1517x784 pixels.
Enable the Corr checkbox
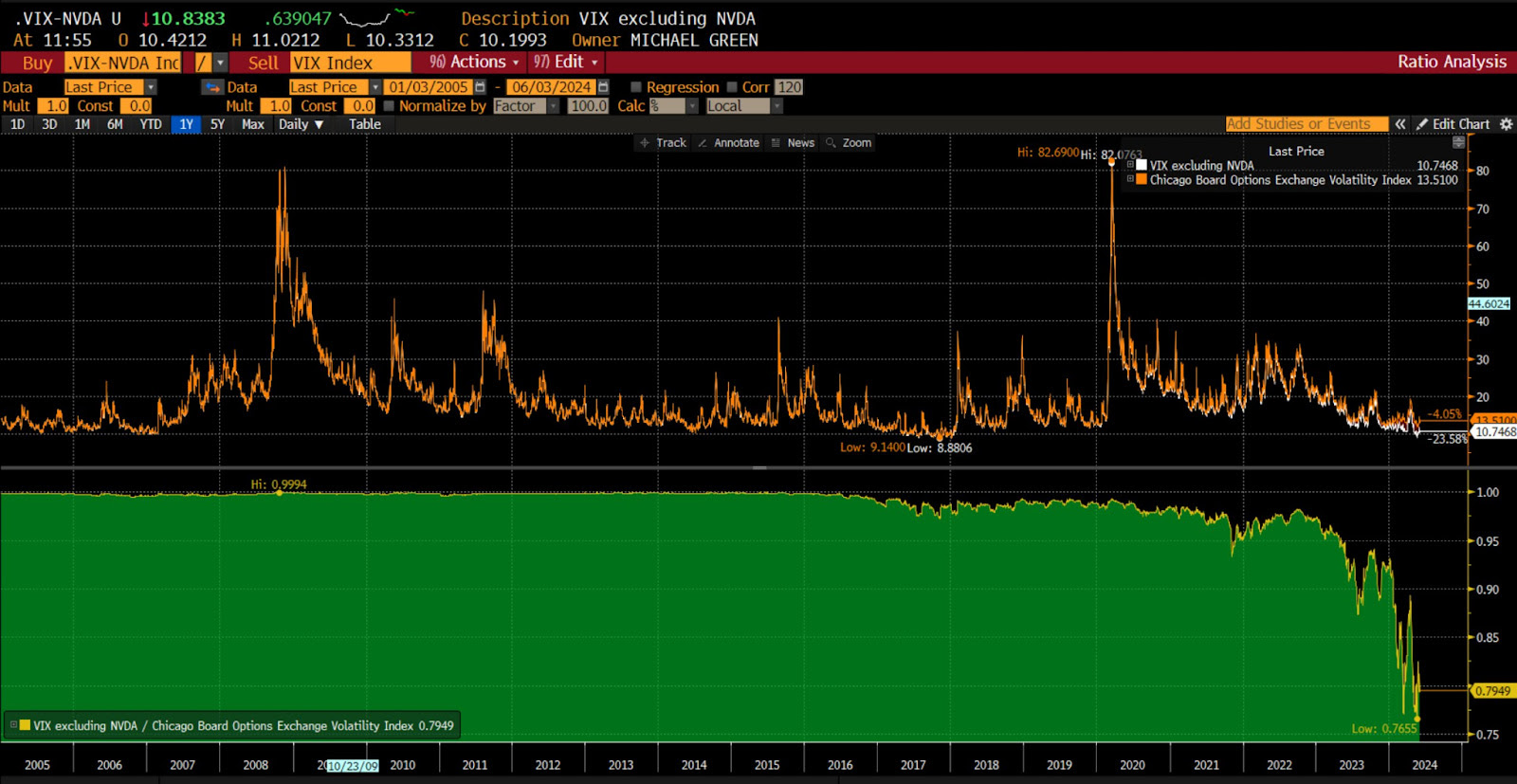[732, 87]
